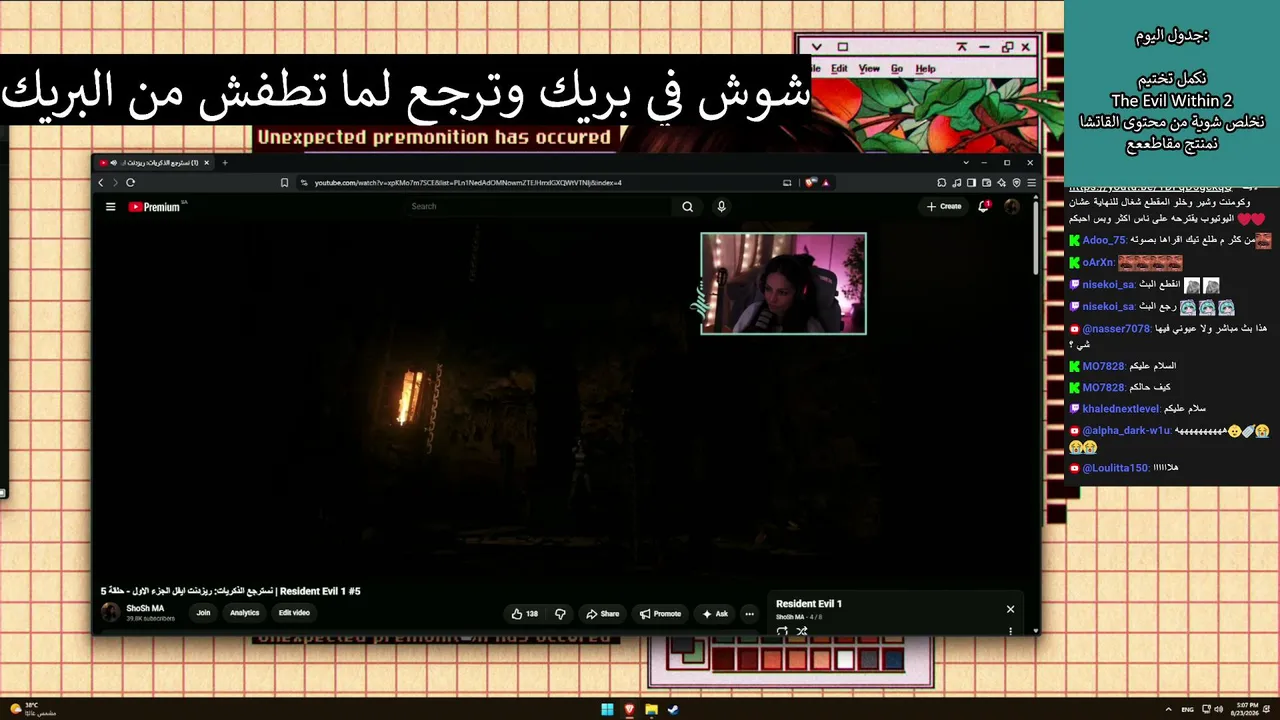
Task: Open the volume control in system tray
Action: point(1218,709)
